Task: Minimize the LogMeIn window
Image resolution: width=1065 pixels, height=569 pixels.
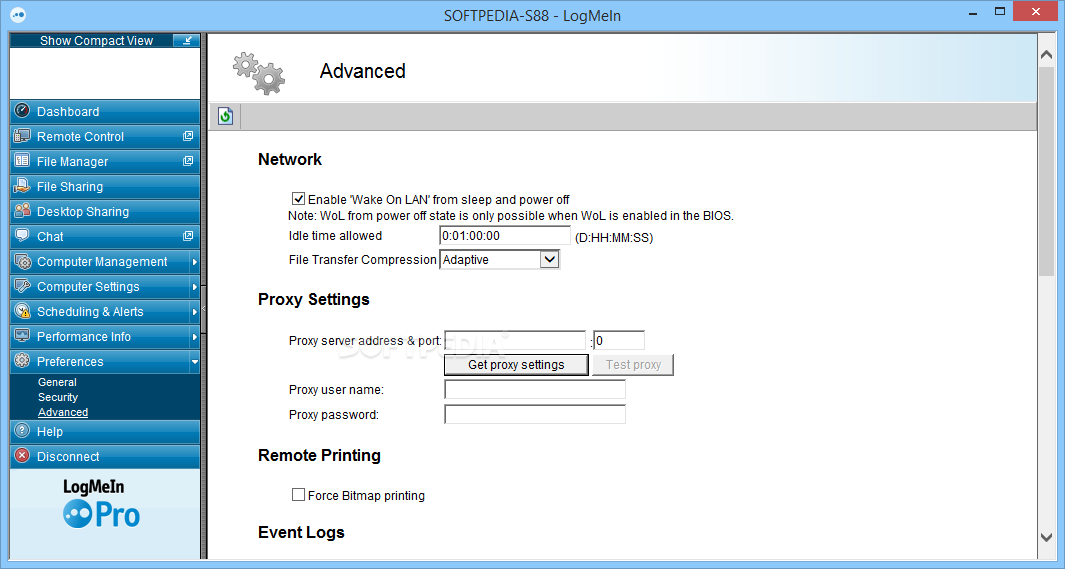Action: [973, 12]
